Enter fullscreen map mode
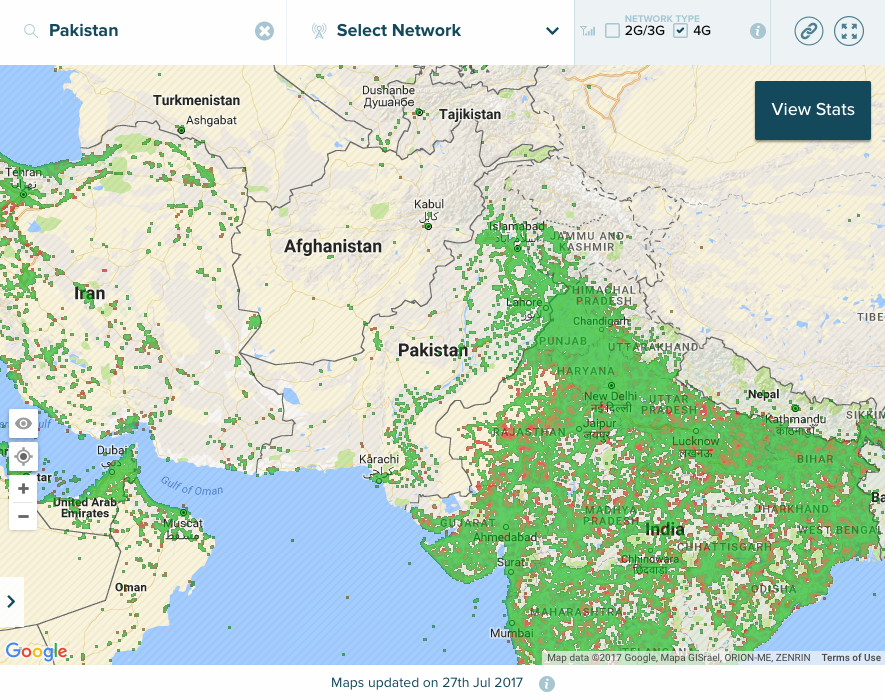 click(849, 31)
